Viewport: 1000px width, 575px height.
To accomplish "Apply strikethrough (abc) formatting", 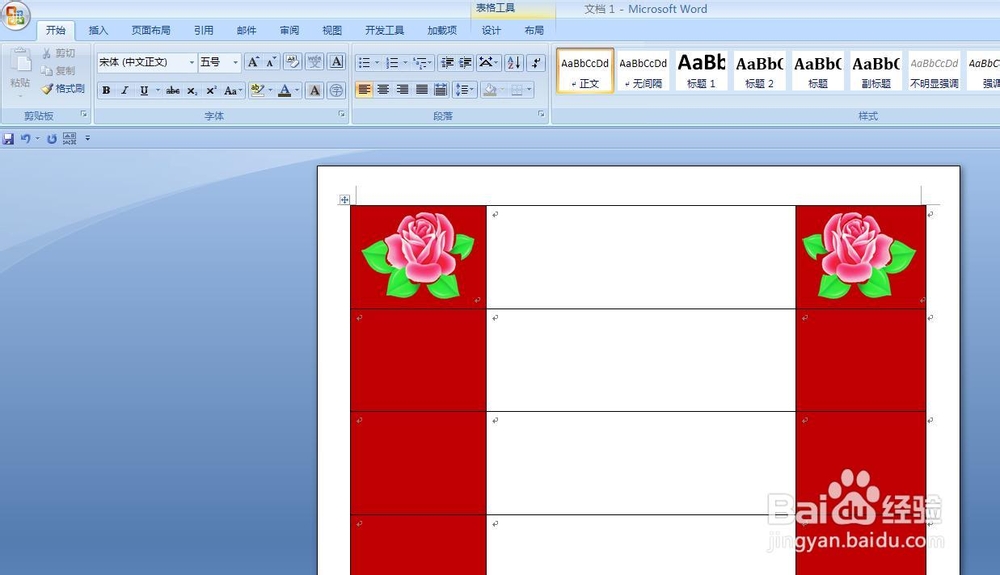I will click(173, 91).
